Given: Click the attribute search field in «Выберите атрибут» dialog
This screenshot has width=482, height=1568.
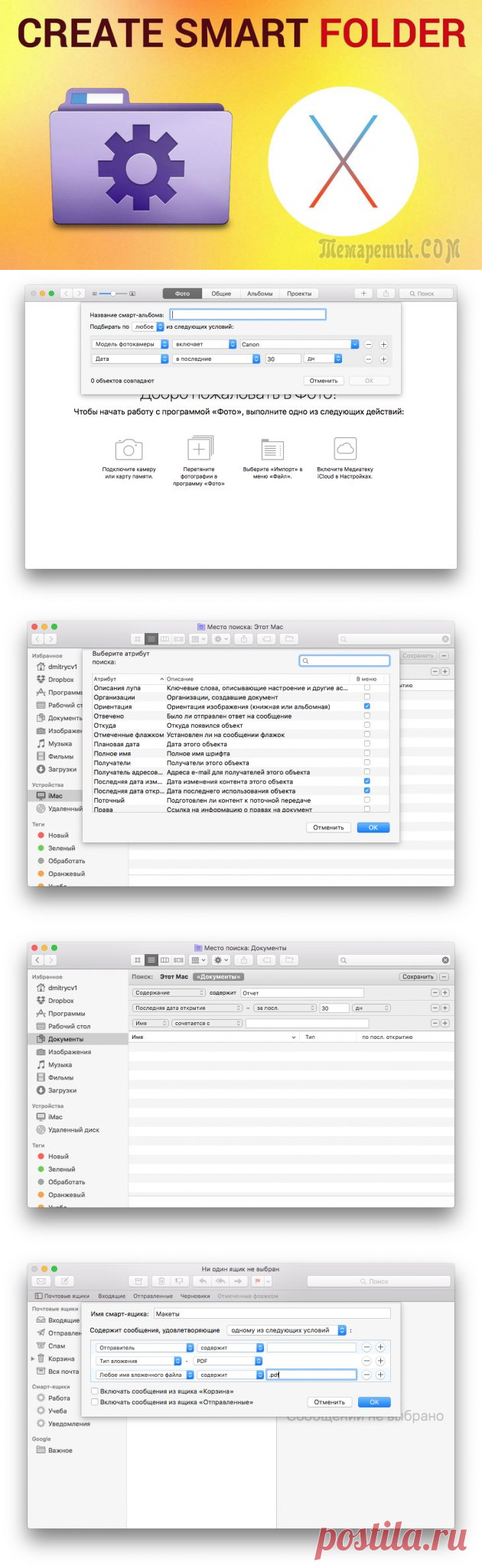Looking at the screenshot, I should click(344, 661).
